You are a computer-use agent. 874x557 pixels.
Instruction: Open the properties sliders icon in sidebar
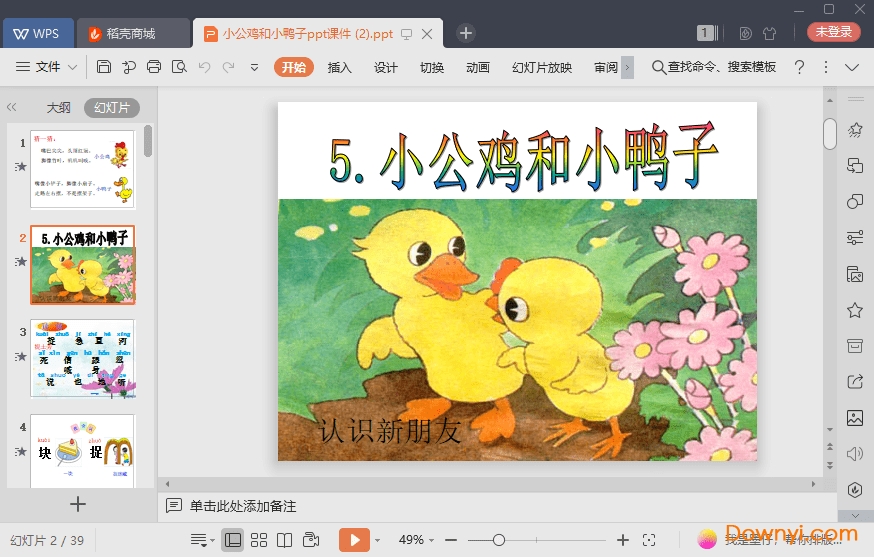tap(854, 238)
